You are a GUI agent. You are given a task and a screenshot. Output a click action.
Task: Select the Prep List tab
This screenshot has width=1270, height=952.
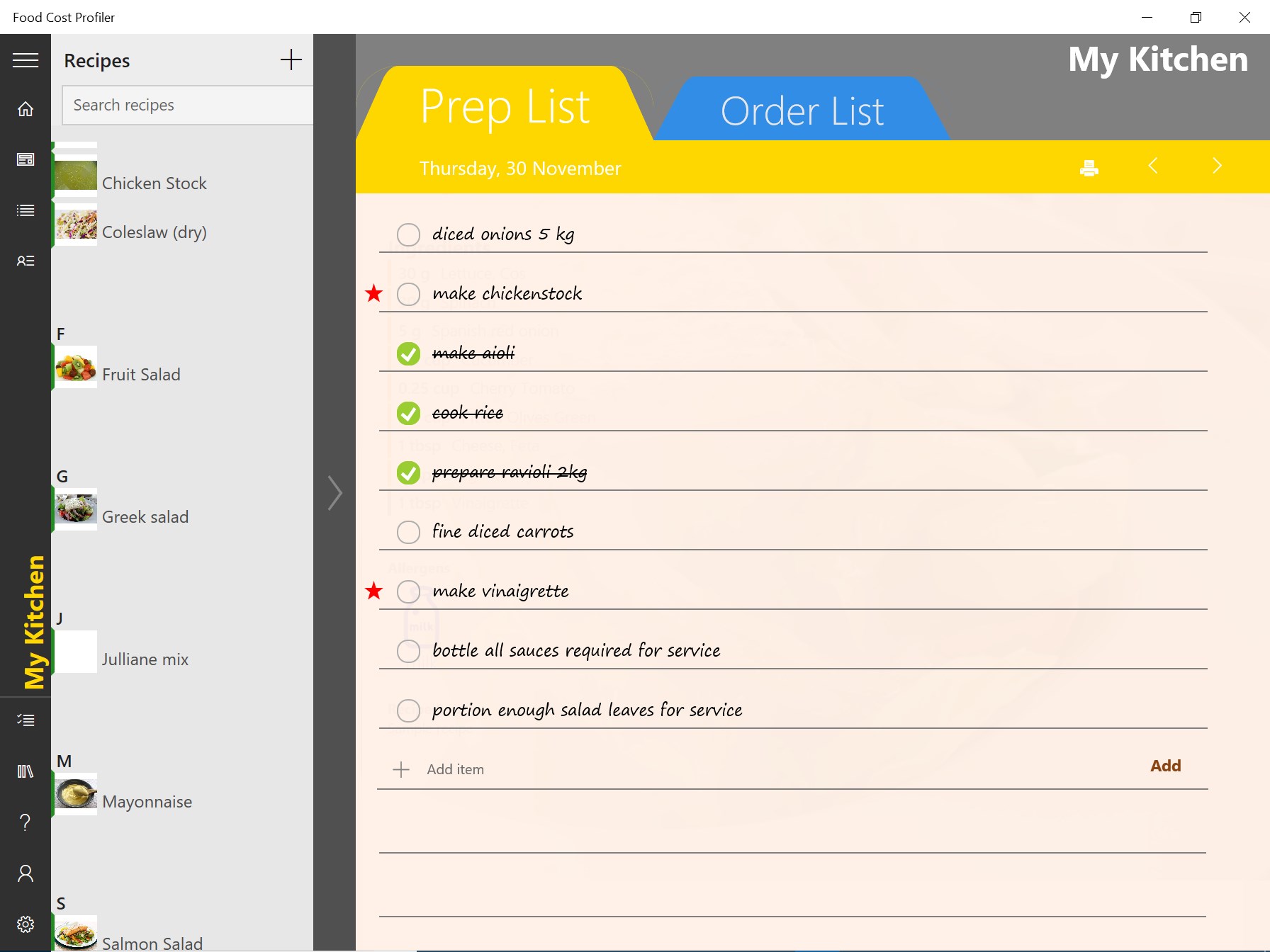point(505,106)
